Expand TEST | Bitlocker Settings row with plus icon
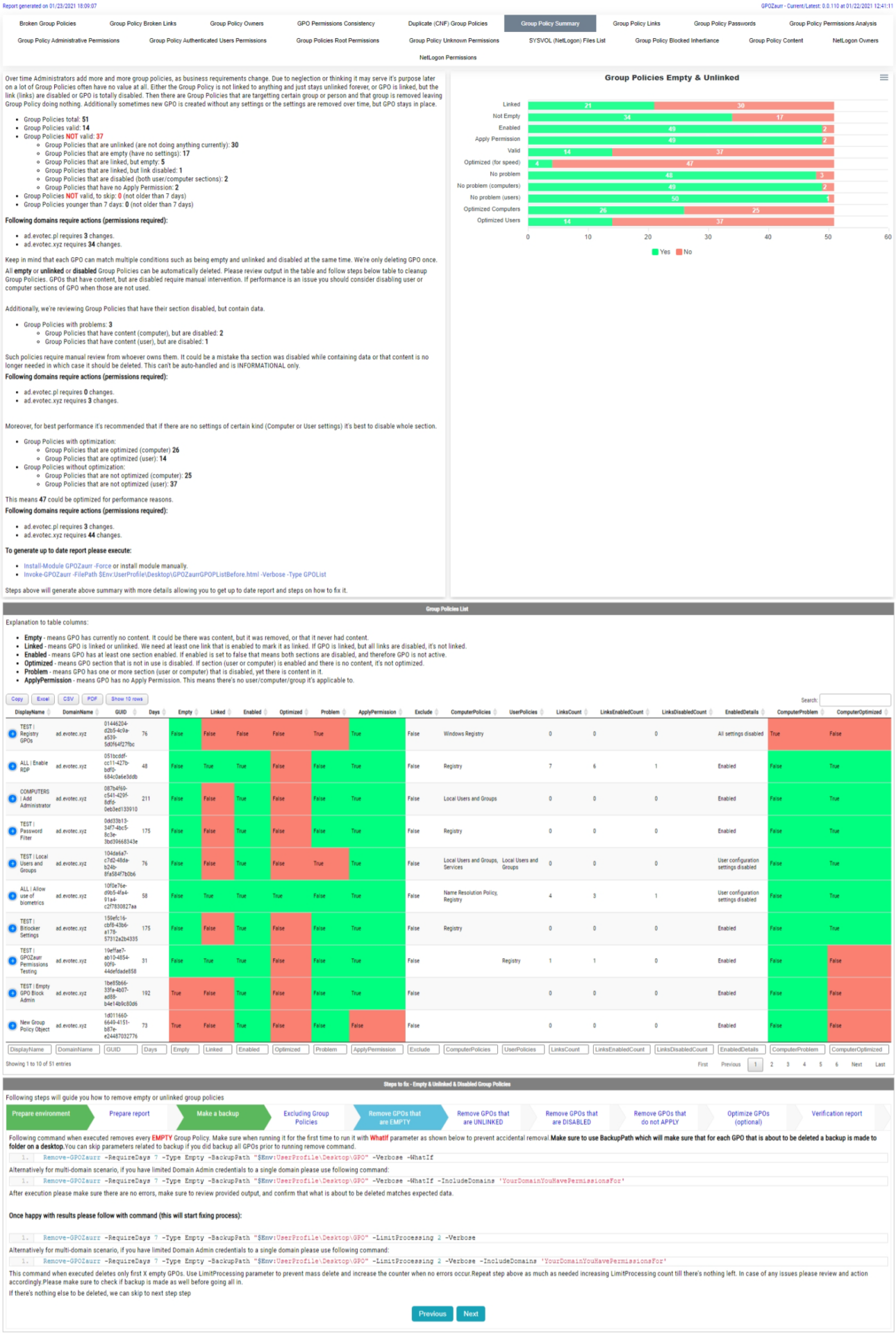896x1334 pixels. pyautogui.click(x=13, y=928)
